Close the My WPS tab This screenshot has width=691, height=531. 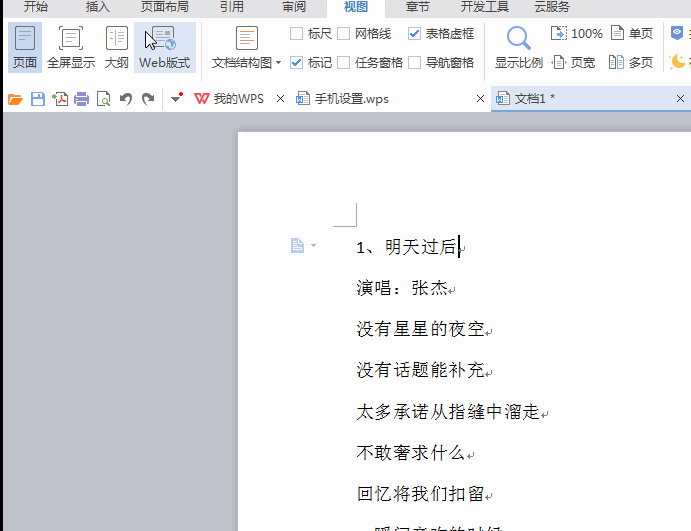point(280,99)
